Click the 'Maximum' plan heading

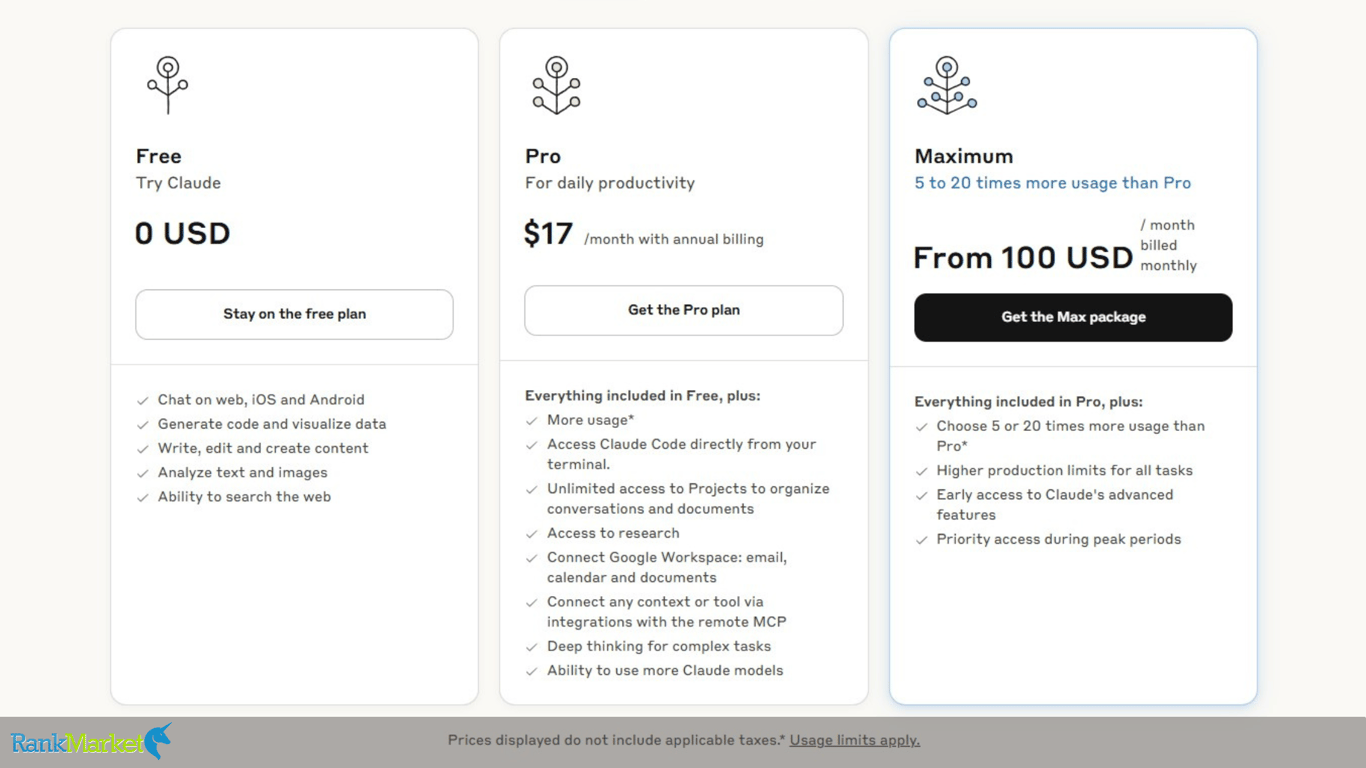point(964,156)
